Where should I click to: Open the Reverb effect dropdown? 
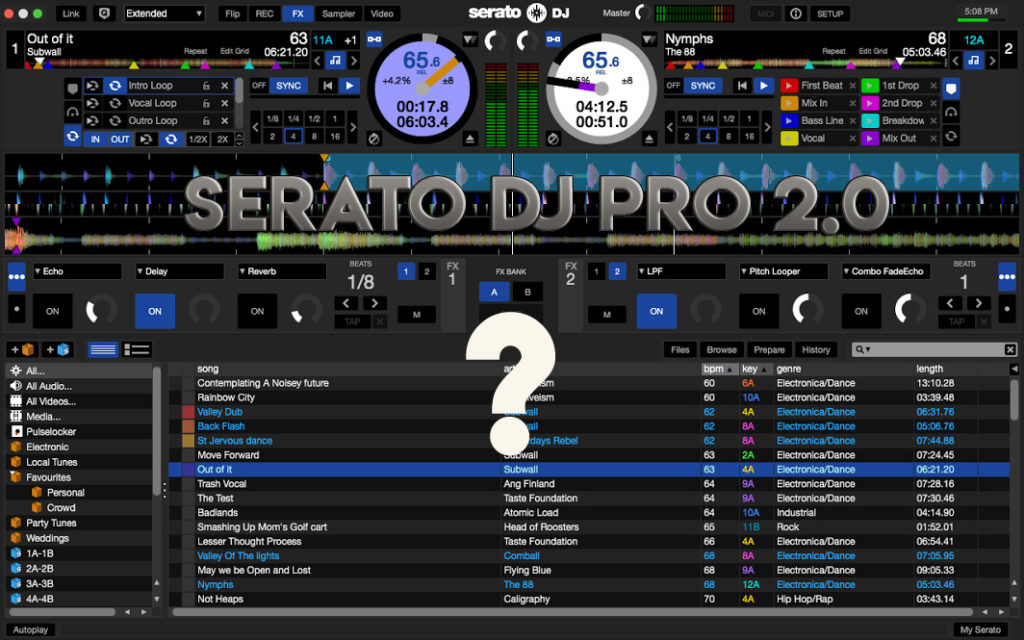click(x=281, y=271)
